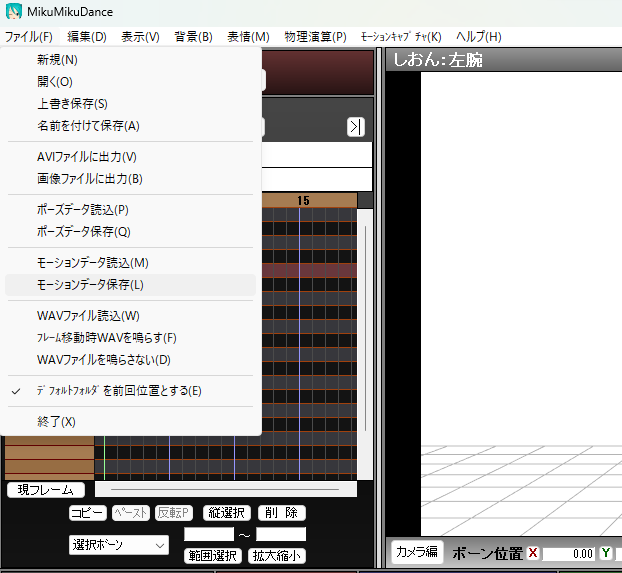Toggle フレーム移動時WAVを鳴らす(F)

pos(131,338)
